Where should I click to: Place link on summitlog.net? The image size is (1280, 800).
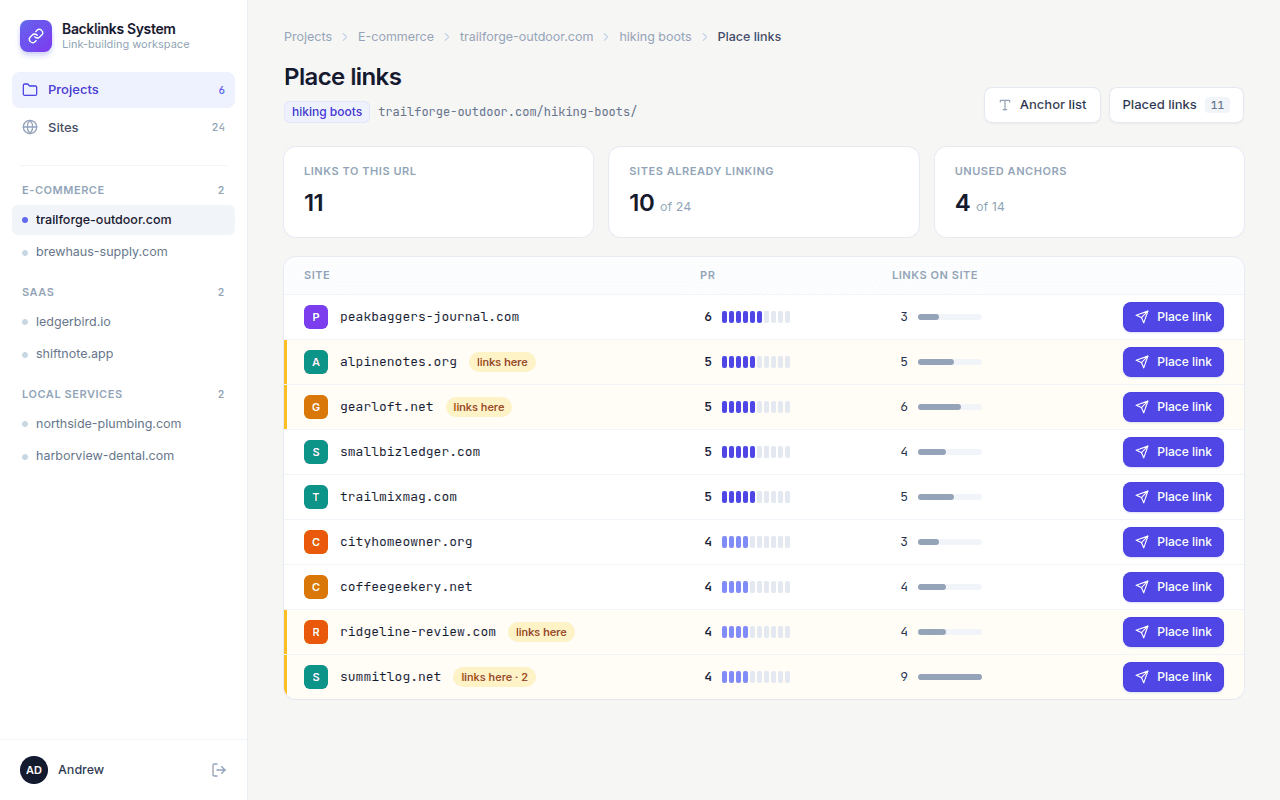tap(1173, 677)
